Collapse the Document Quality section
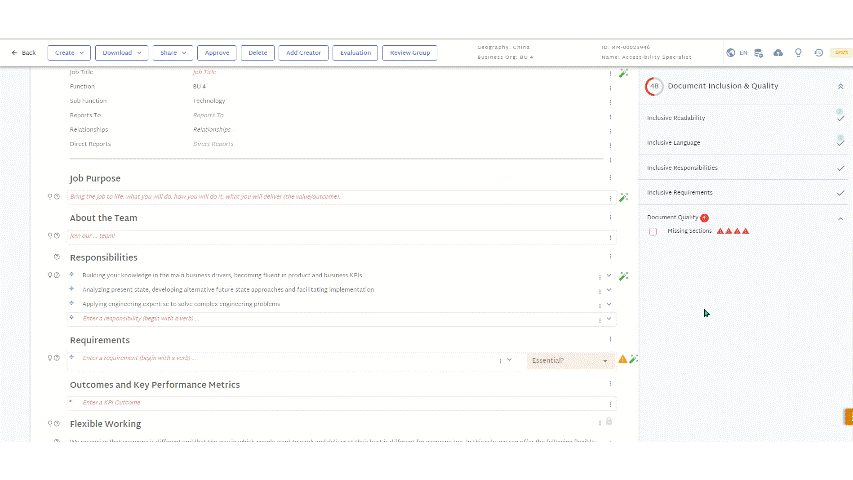Screen dimensions: 853x480 [x=840, y=218]
